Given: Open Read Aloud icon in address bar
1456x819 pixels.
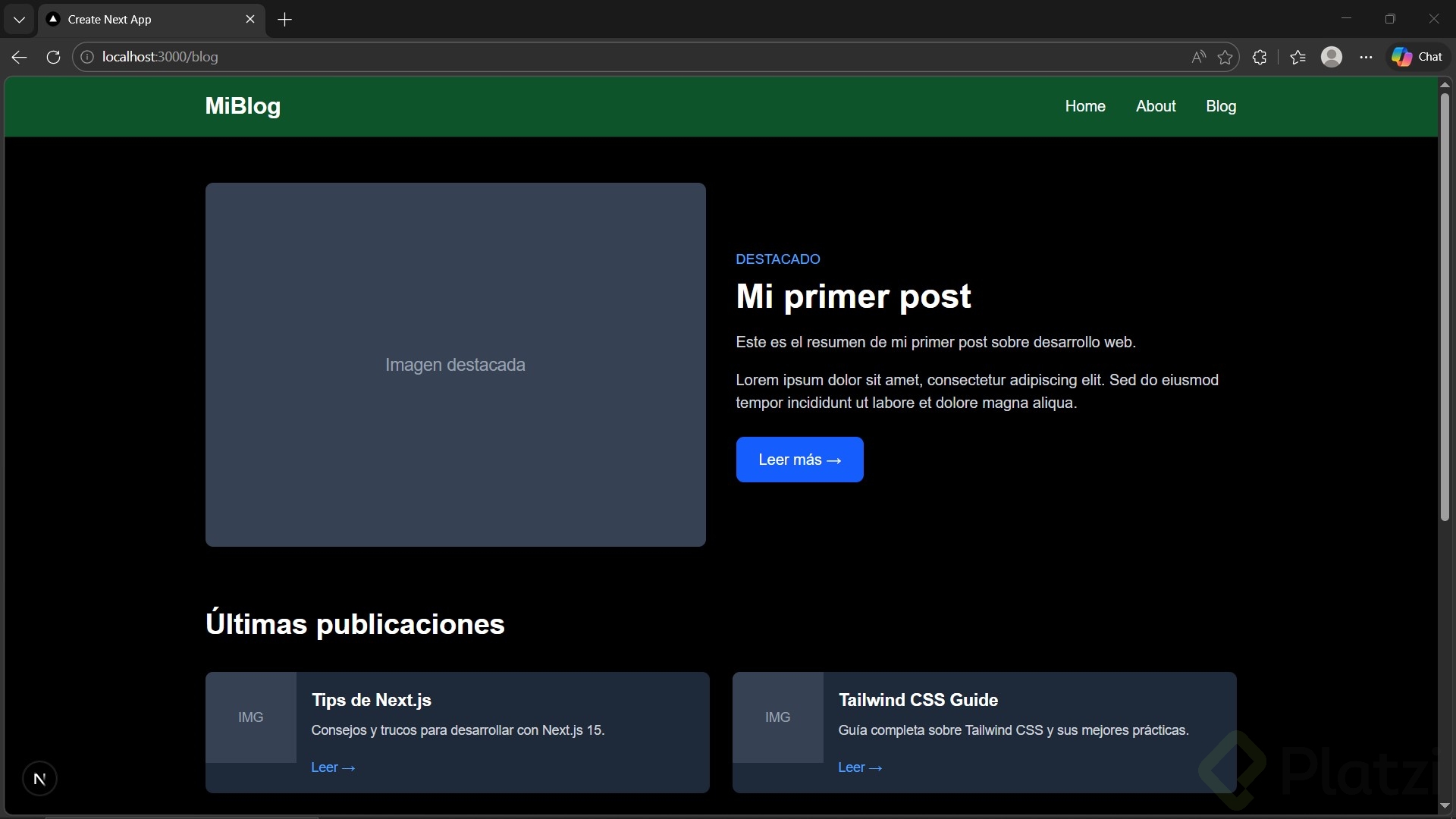Looking at the screenshot, I should tap(1198, 57).
